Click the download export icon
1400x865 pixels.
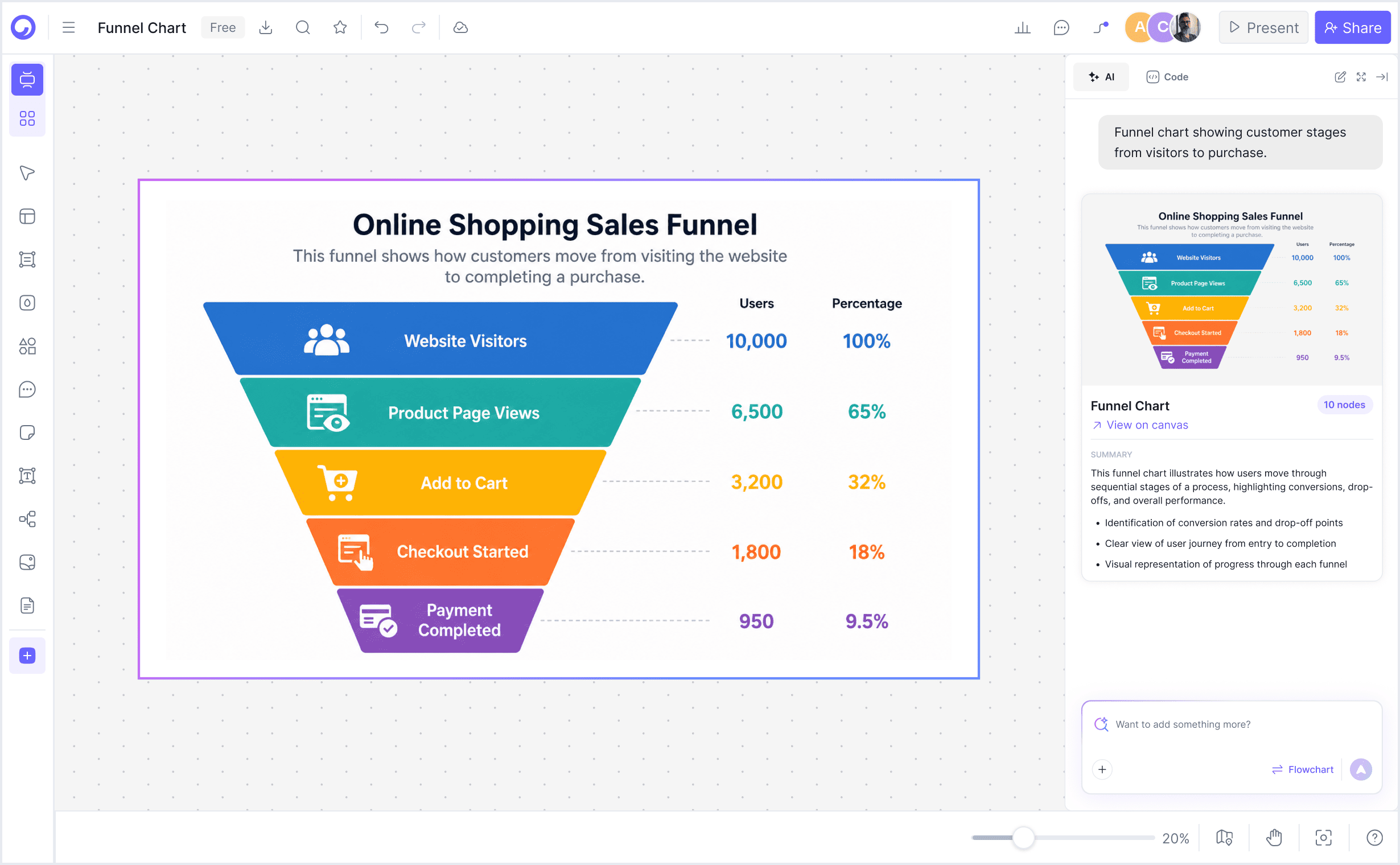tap(265, 27)
